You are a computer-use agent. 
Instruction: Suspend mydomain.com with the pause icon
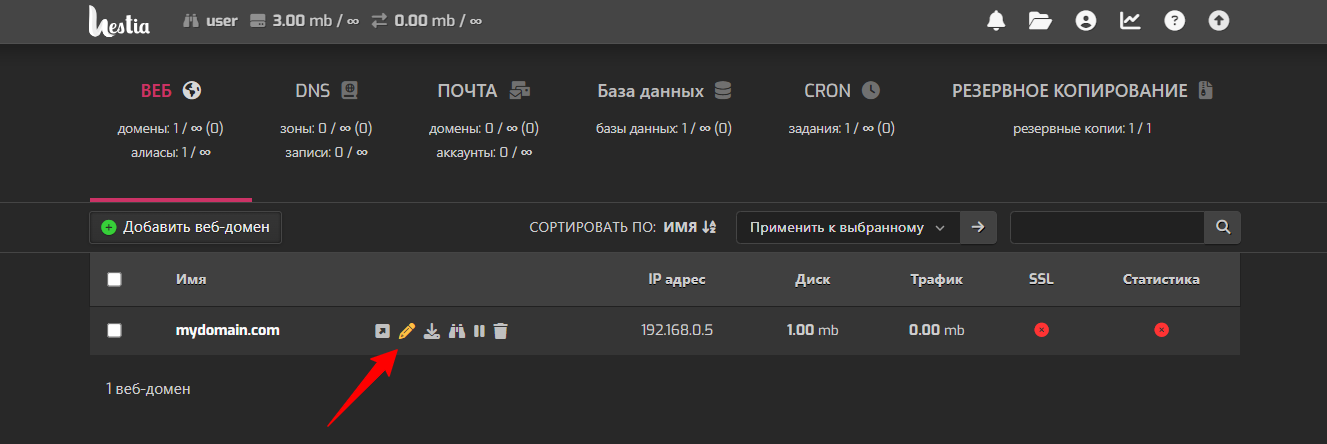pyautogui.click(x=479, y=331)
